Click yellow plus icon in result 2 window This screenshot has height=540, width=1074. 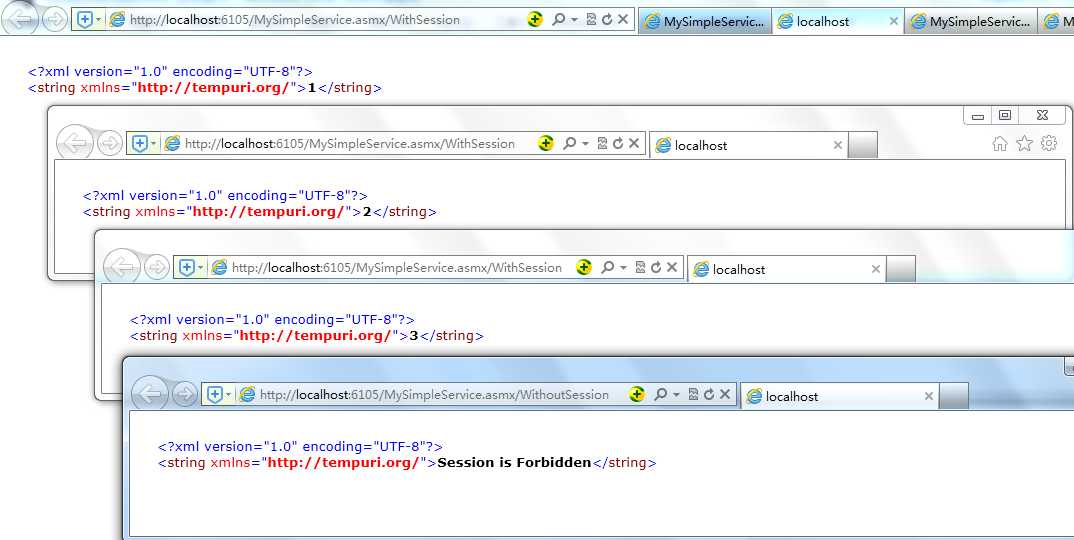click(x=545, y=143)
